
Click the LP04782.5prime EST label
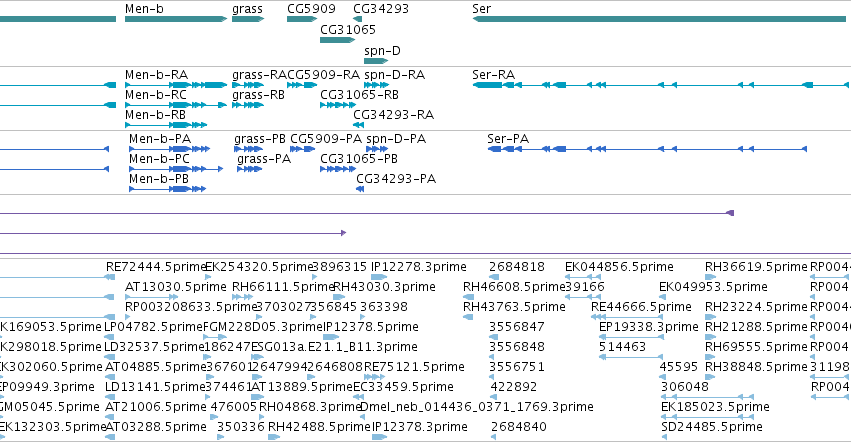coord(154,327)
